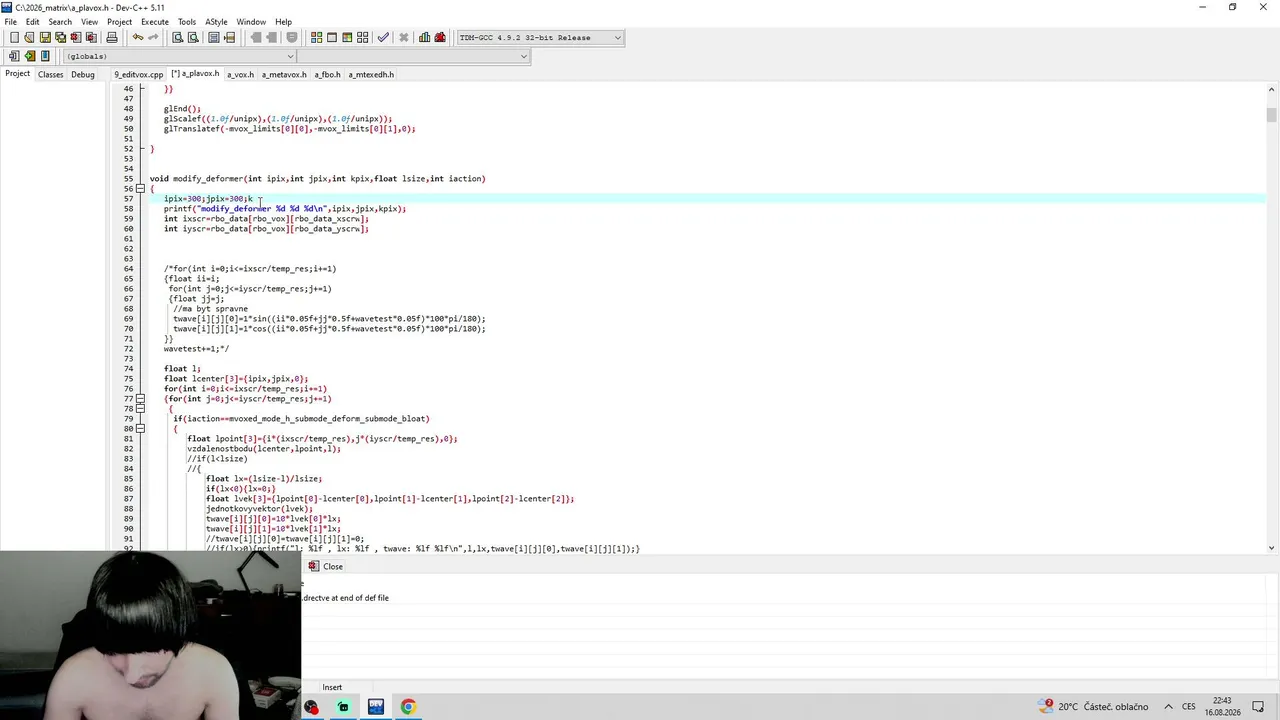This screenshot has width=1280, height=720.
Task: Click the editor scrollbar down arrow
Action: click(x=1271, y=547)
